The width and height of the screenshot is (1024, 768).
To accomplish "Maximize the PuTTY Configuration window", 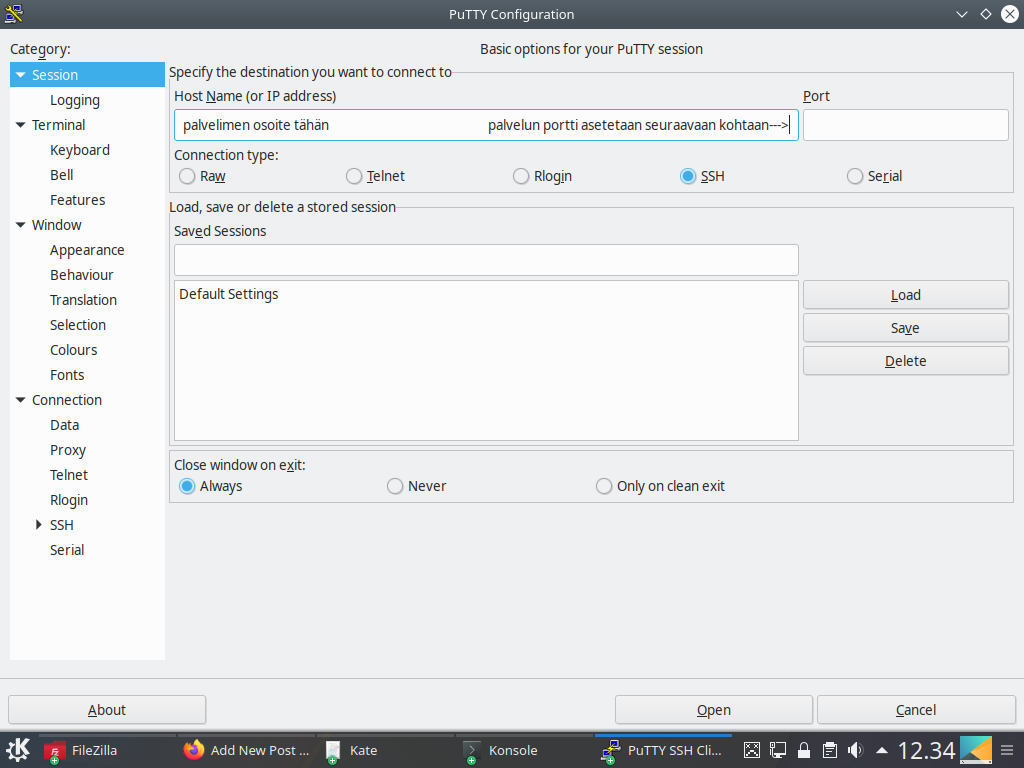I will (x=985, y=14).
